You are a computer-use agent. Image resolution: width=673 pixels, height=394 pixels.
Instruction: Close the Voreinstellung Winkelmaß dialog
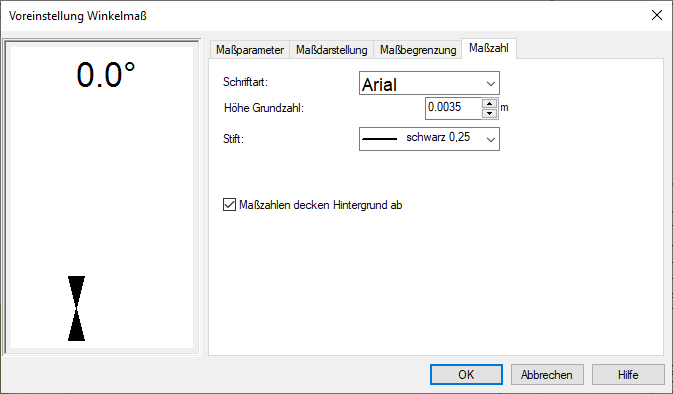click(656, 15)
